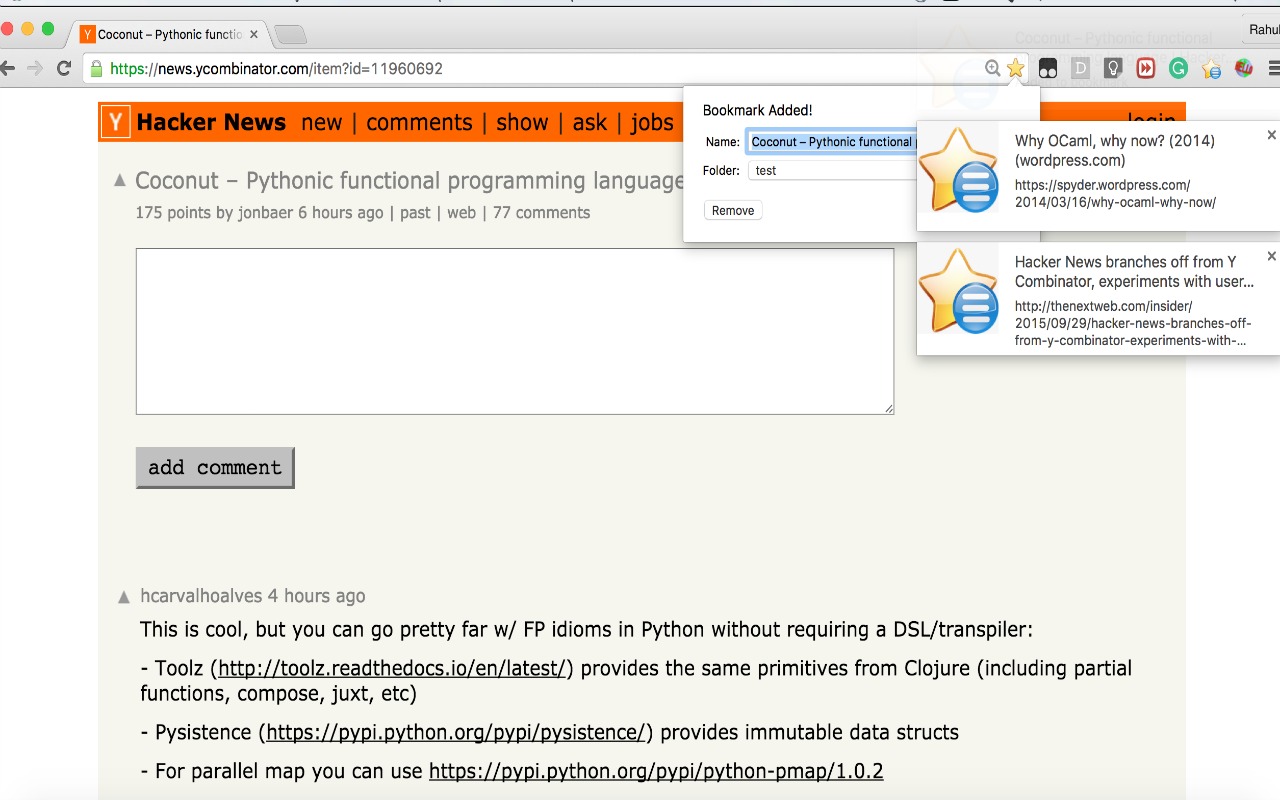Open the Tampermonkey extension icon
This screenshot has height=800, width=1280.
pyautogui.click(x=1048, y=68)
